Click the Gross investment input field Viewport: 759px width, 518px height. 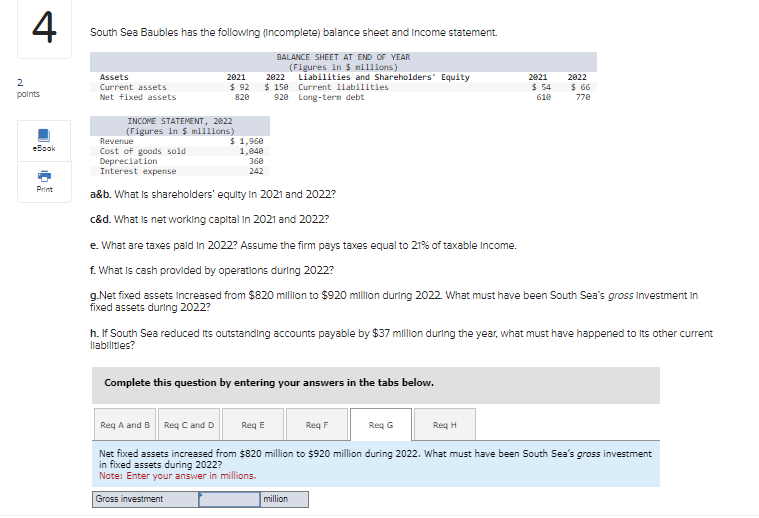tap(229, 499)
